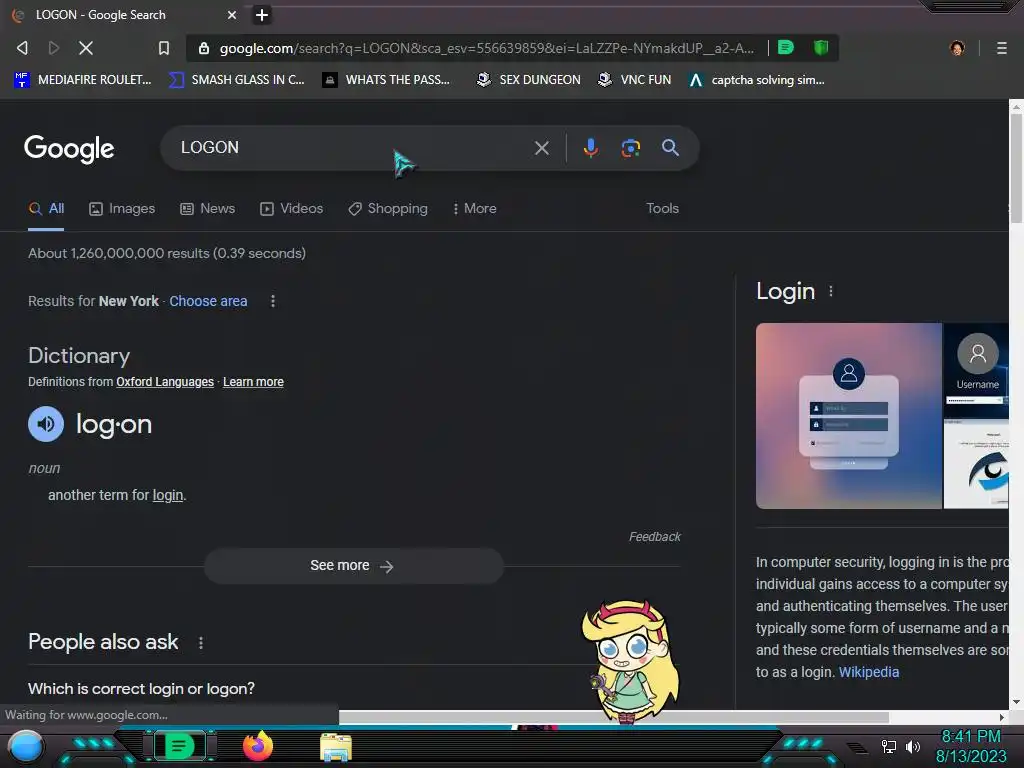
Task: Open Firefox from the taskbar
Action: pyautogui.click(x=258, y=746)
